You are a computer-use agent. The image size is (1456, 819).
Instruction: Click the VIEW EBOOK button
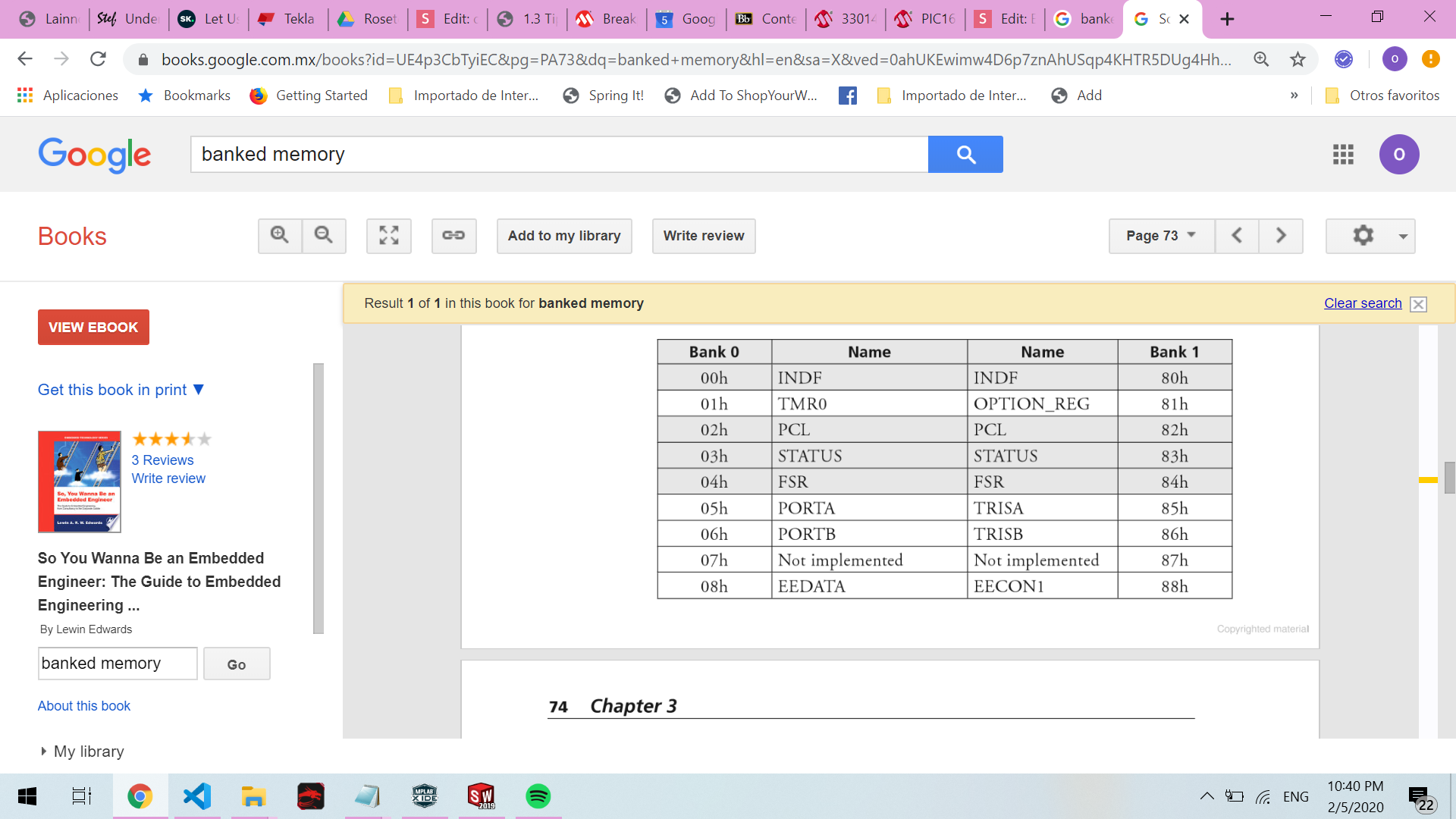coord(93,328)
